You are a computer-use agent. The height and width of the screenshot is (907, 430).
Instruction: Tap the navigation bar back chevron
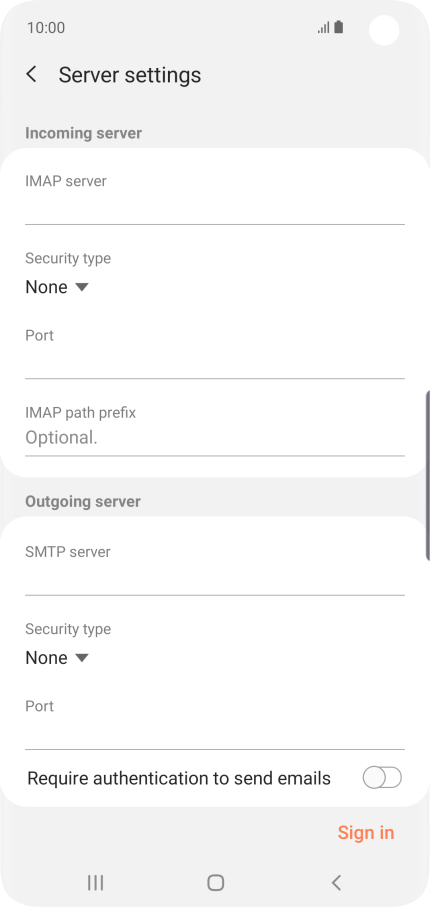tap(336, 882)
